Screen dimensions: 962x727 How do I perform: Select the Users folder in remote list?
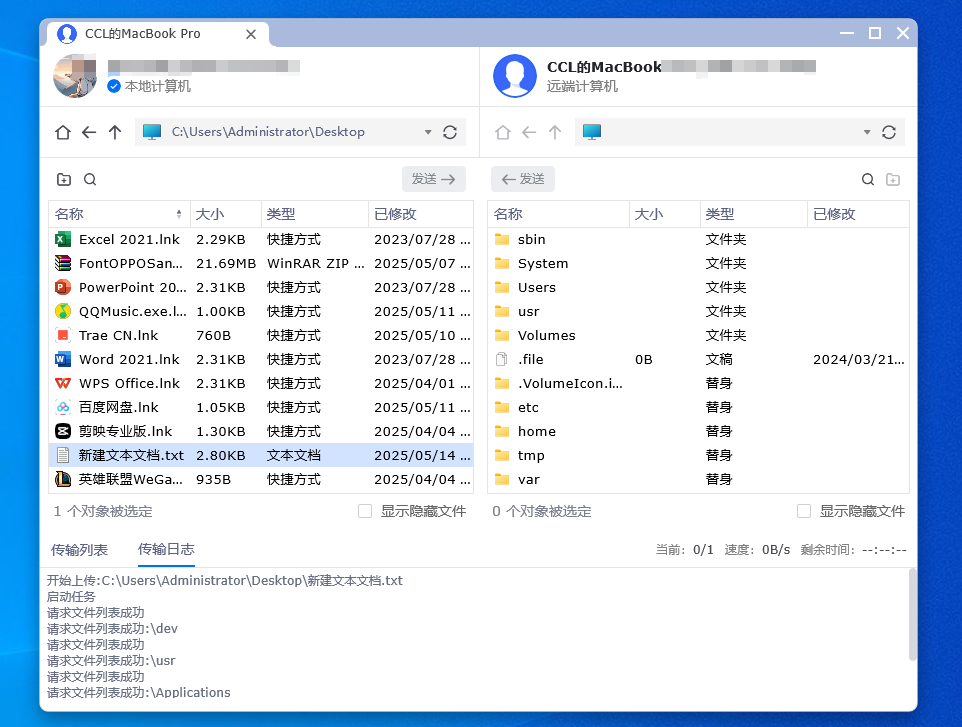click(537, 287)
